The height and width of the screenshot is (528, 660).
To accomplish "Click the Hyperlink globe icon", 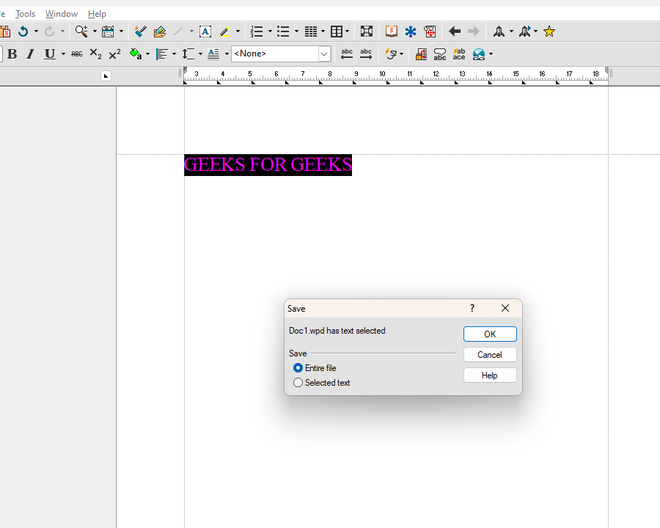I will point(479,54).
